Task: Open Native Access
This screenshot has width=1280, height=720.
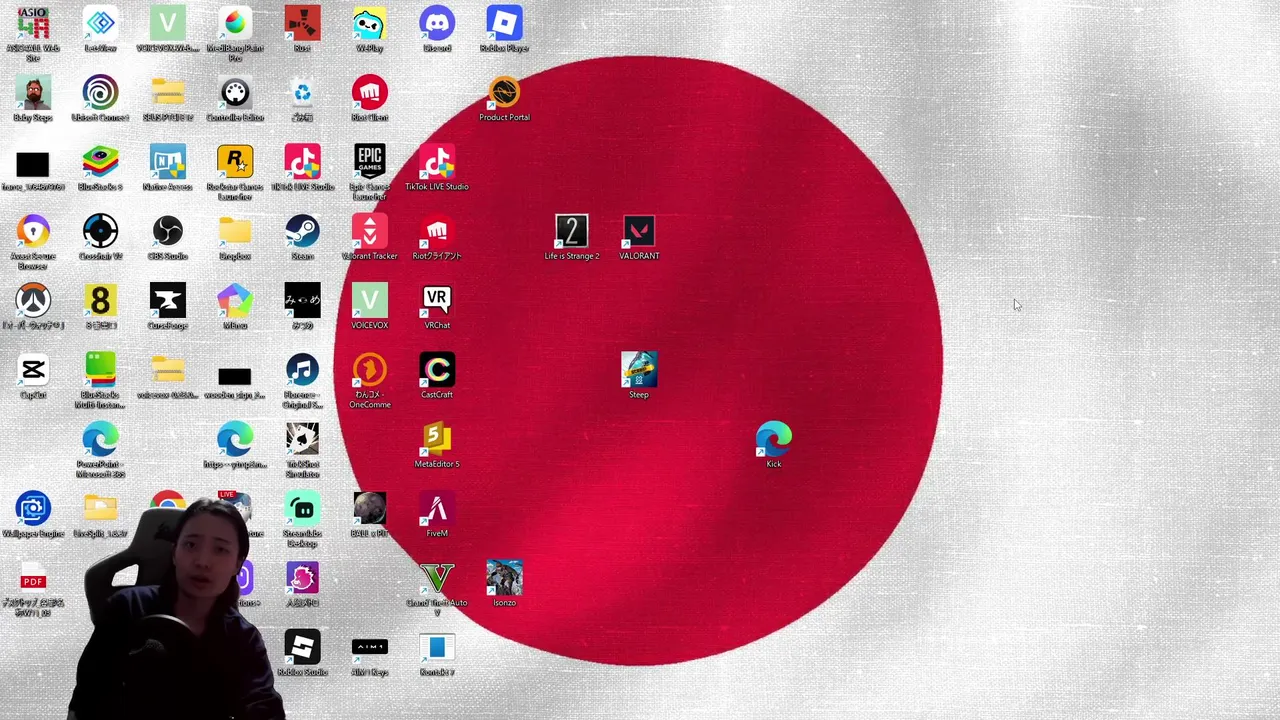Action: [168, 162]
